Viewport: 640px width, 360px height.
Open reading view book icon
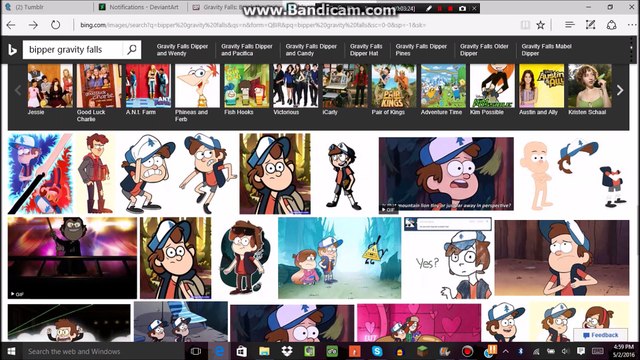pyautogui.click(x=525, y=25)
